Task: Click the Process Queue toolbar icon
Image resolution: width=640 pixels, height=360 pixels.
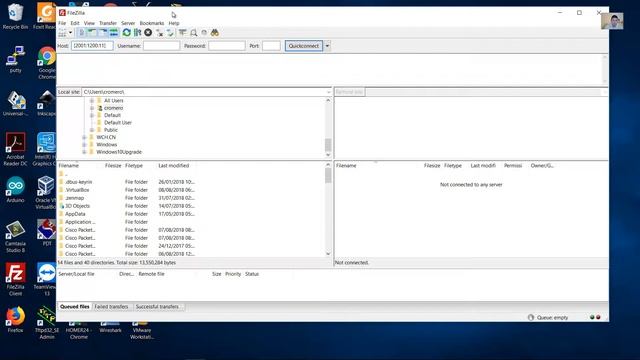Action: [x=138, y=33]
